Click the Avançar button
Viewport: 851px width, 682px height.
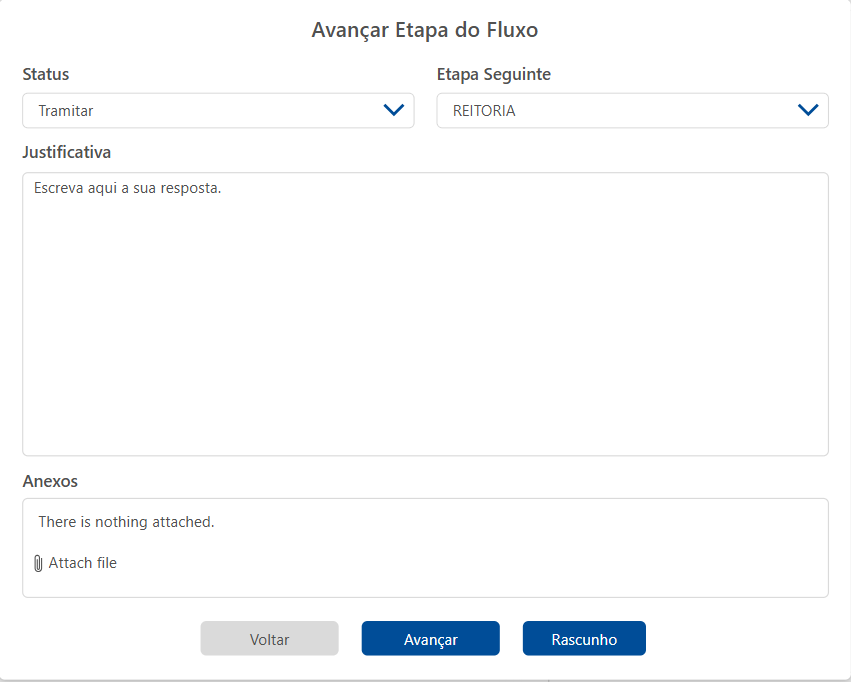coord(430,639)
